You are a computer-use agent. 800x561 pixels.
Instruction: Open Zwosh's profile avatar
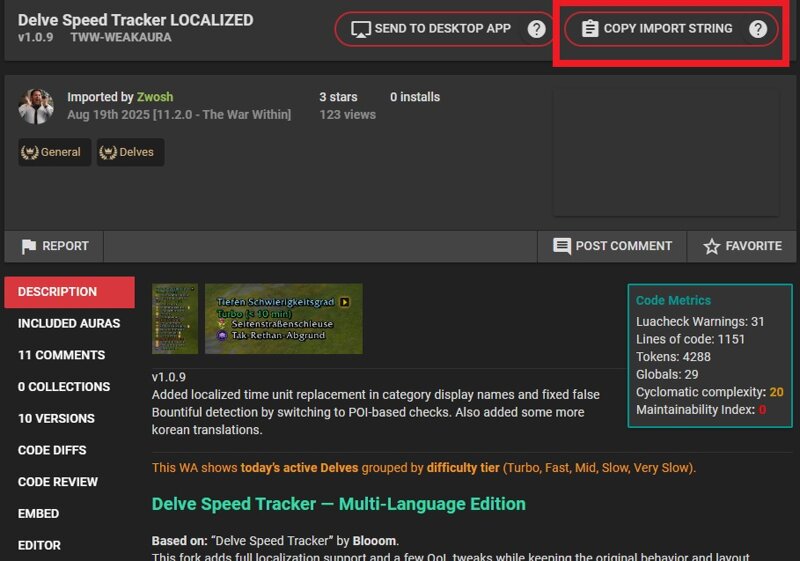tap(36, 106)
